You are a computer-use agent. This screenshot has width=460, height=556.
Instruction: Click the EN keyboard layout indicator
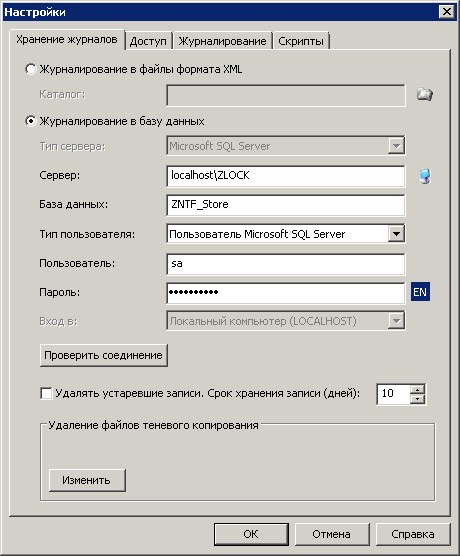pyautogui.click(x=420, y=292)
